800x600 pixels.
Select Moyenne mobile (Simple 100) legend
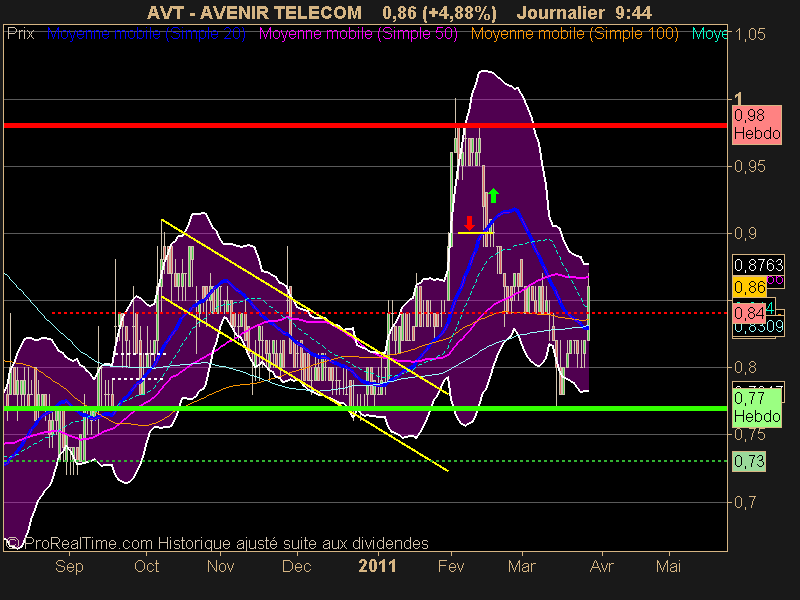[x=574, y=34]
